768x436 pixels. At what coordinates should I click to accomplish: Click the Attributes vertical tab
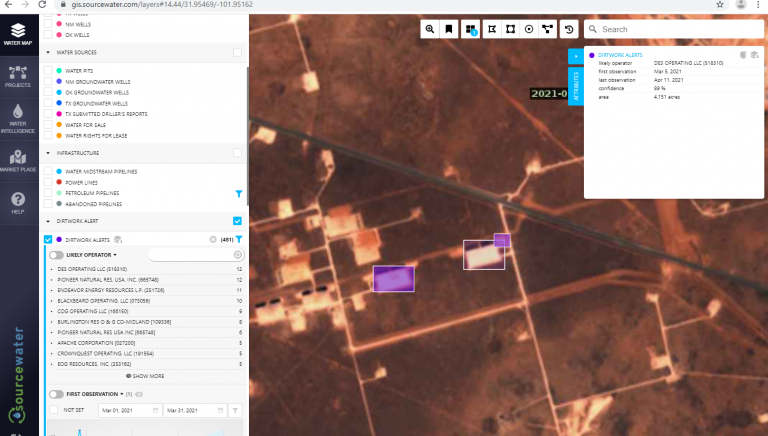tap(576, 86)
